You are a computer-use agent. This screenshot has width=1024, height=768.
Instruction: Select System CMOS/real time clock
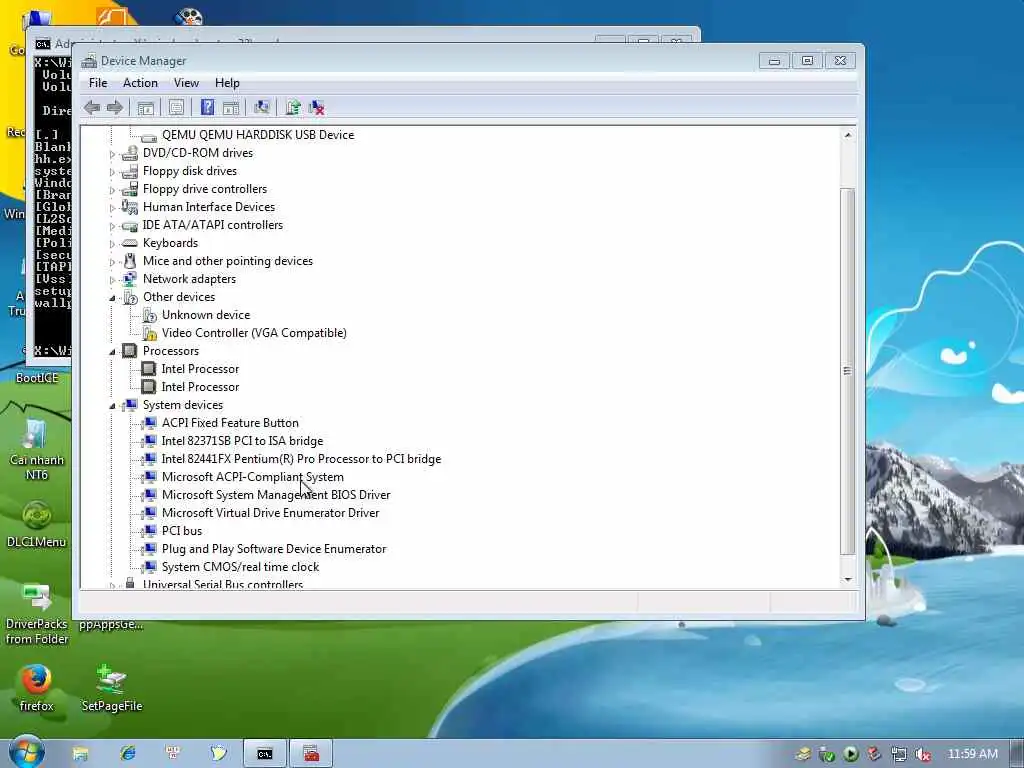point(240,567)
